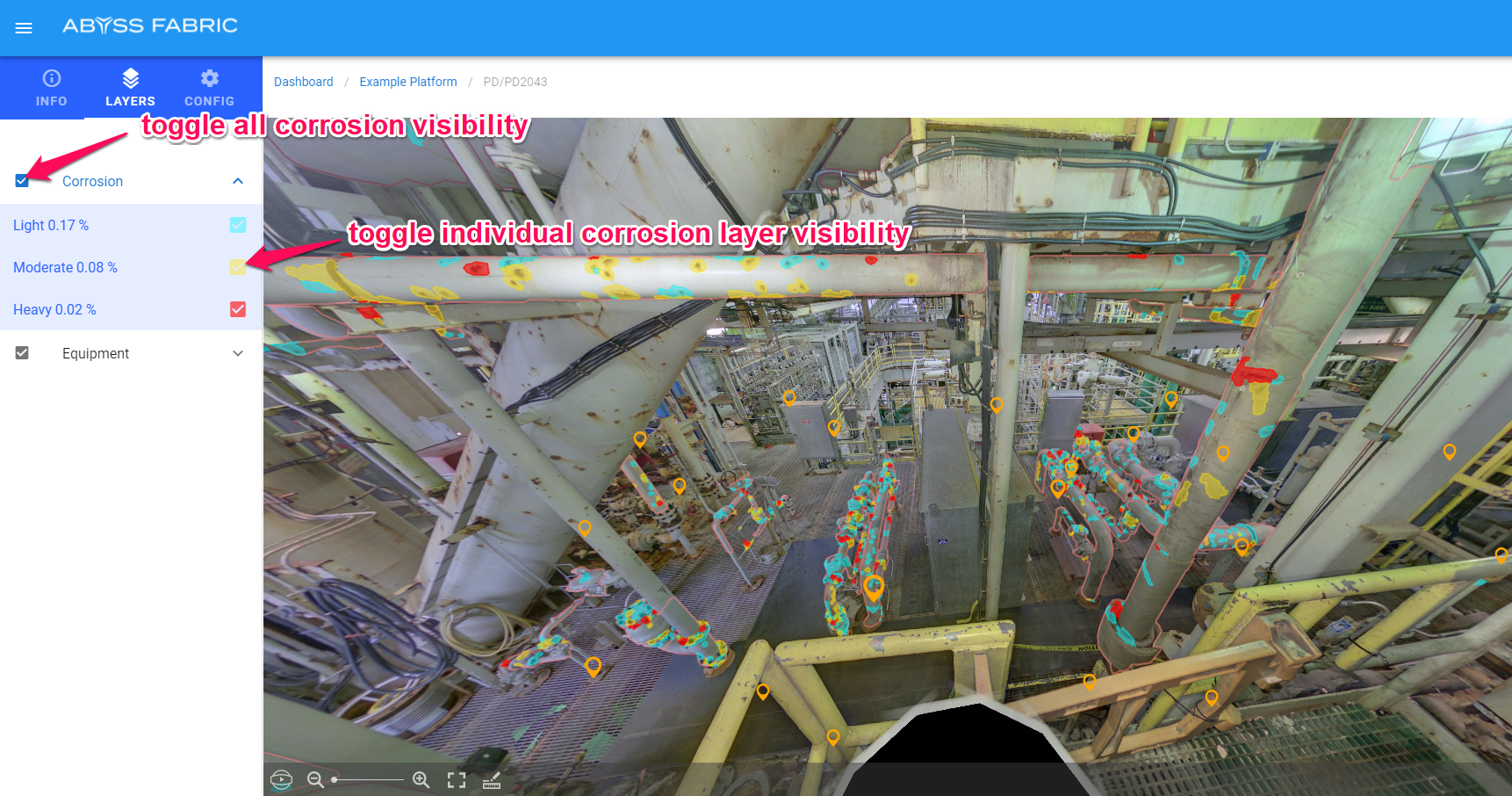Zoom in with the magnifier plus icon
The width and height of the screenshot is (1512, 796).
click(x=421, y=780)
